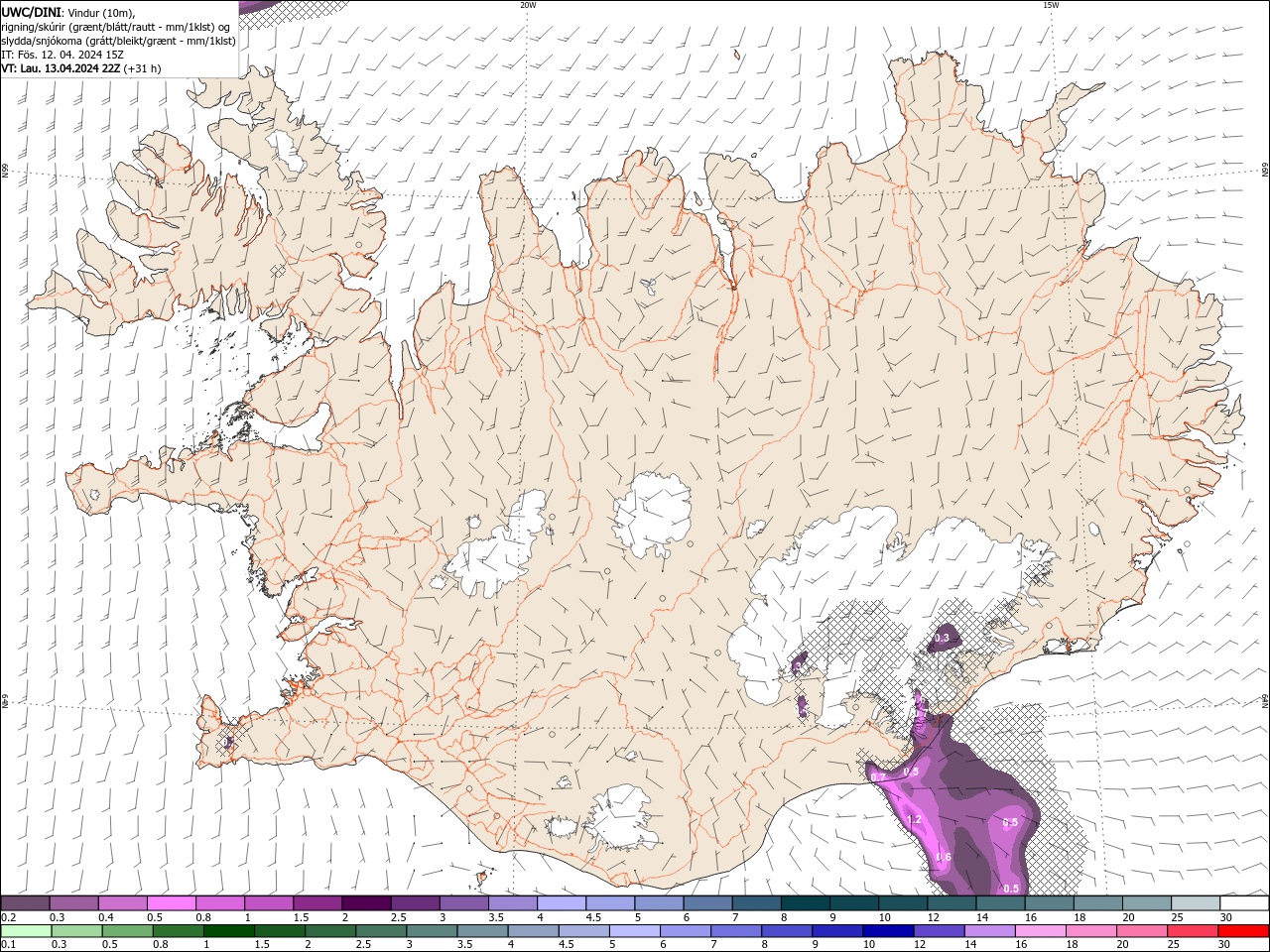Pick the light grey upper swatch between 25 and 30

point(1196,903)
